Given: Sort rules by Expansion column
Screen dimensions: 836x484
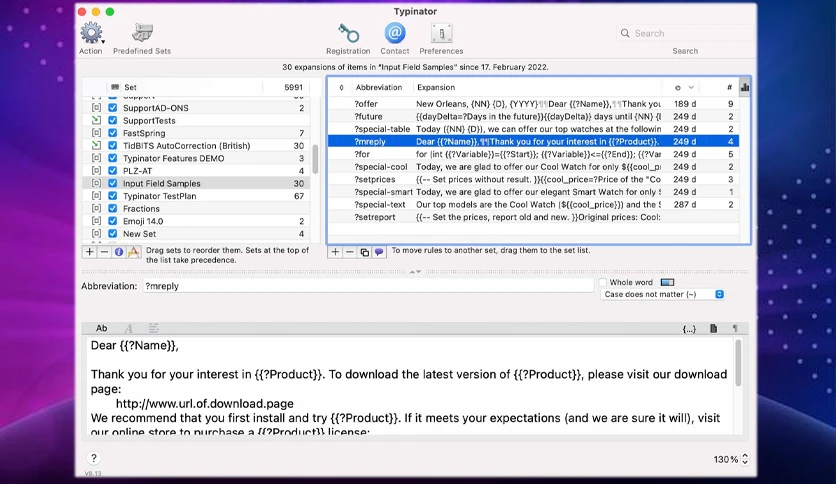Looking at the screenshot, I should tap(436, 87).
